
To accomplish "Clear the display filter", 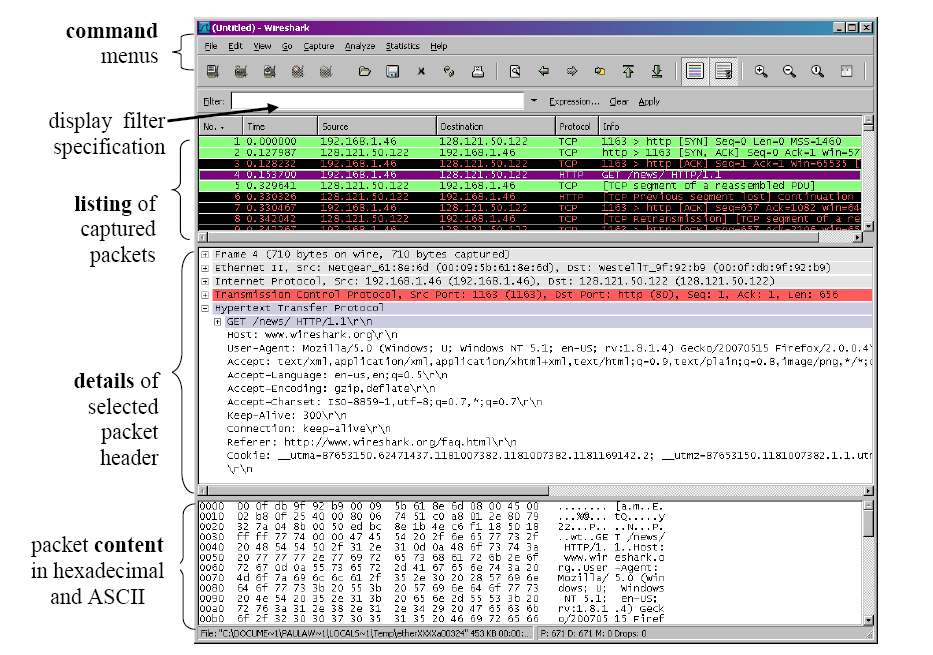I will click(618, 102).
